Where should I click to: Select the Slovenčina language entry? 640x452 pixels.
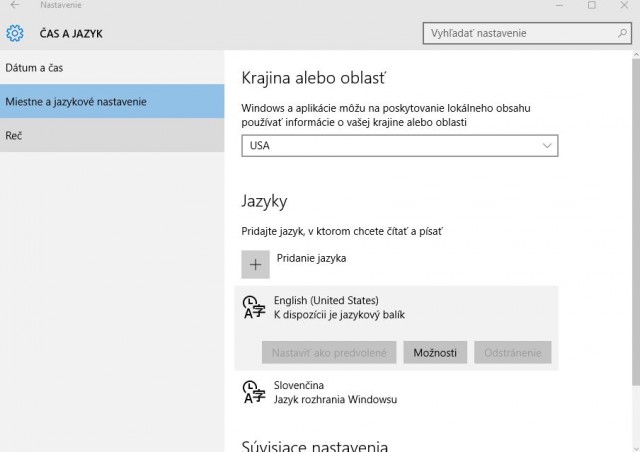[336, 392]
